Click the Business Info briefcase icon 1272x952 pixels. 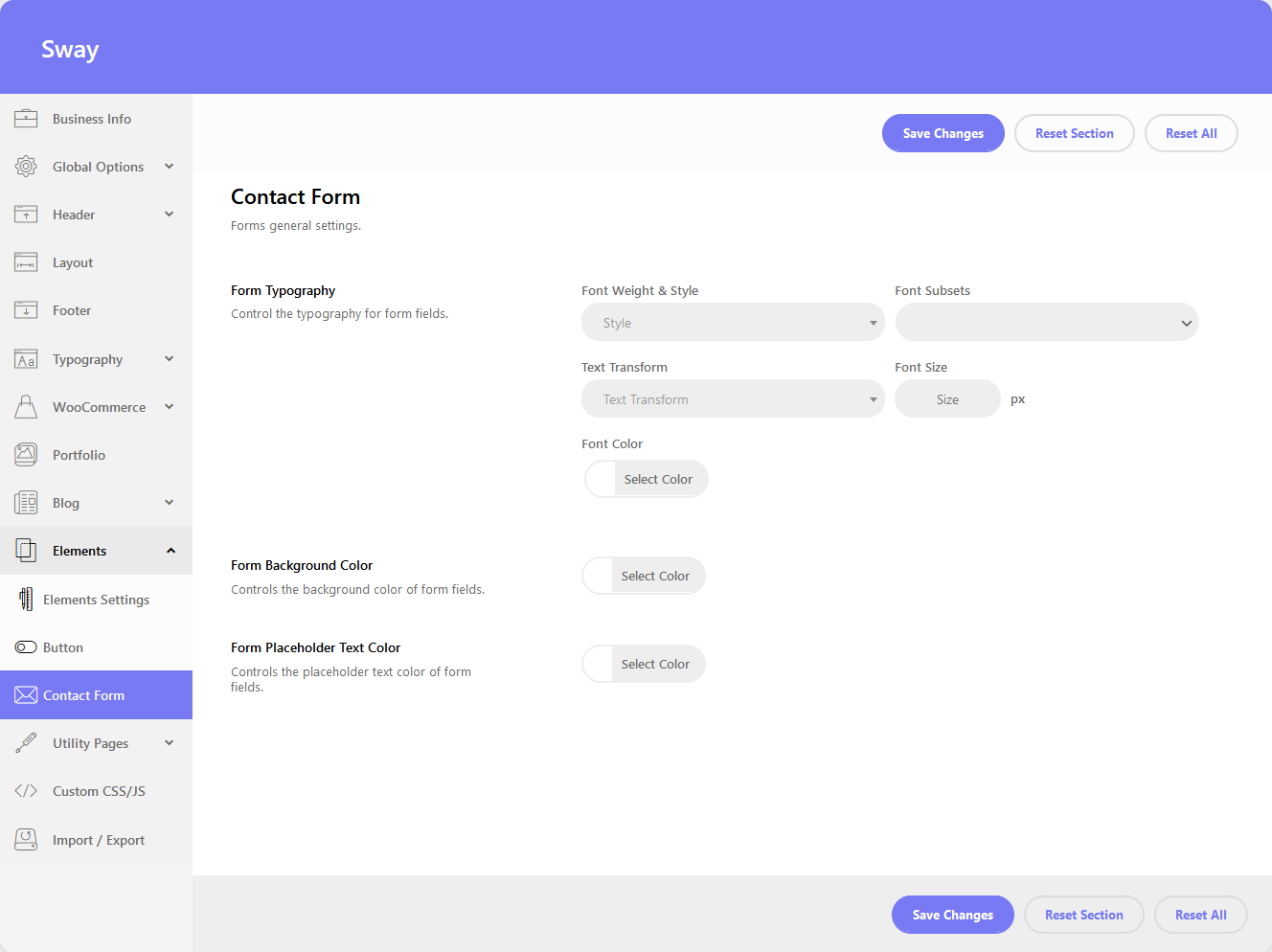(x=26, y=119)
